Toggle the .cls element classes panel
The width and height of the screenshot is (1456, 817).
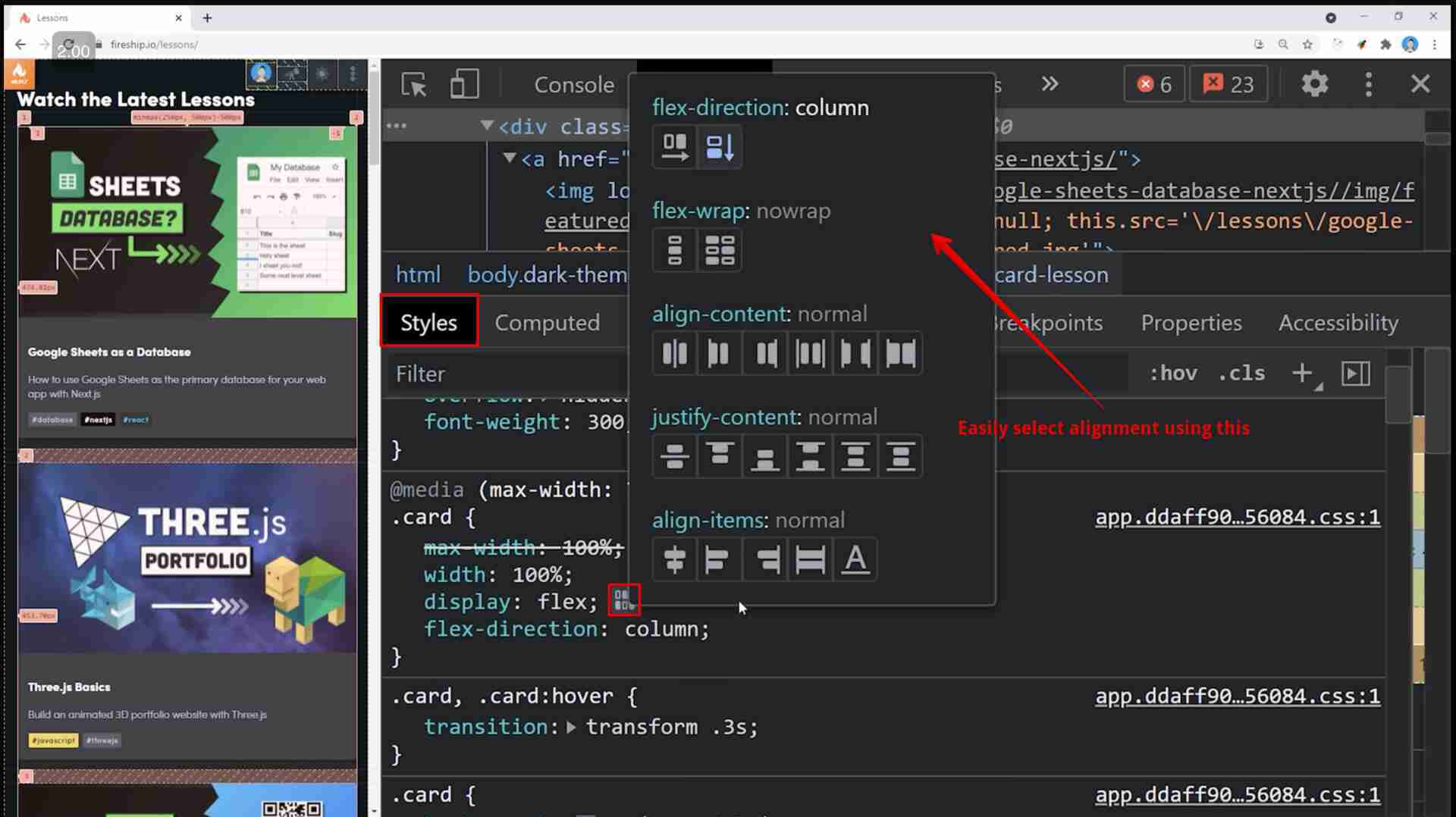1241,373
